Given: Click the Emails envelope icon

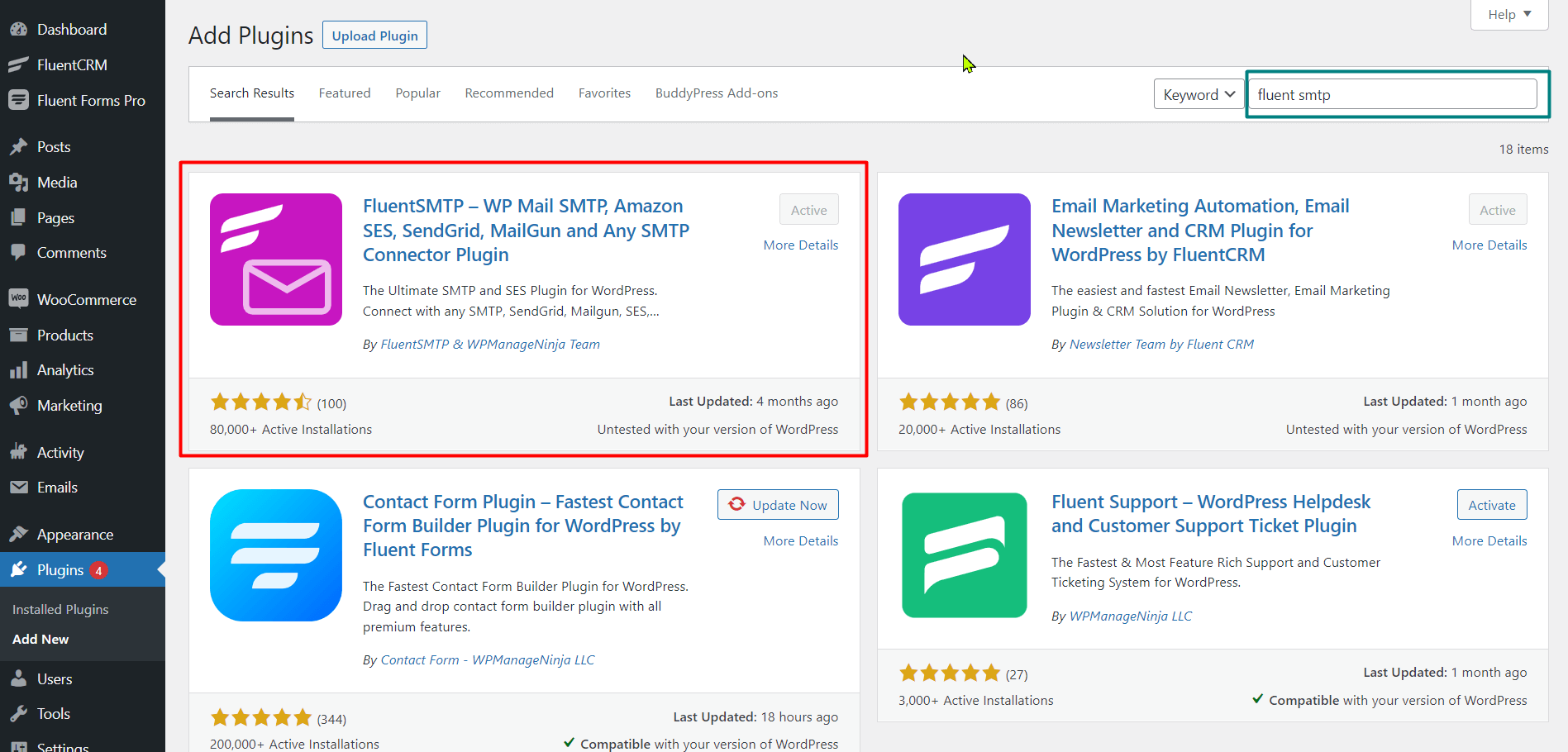Looking at the screenshot, I should 18,488.
